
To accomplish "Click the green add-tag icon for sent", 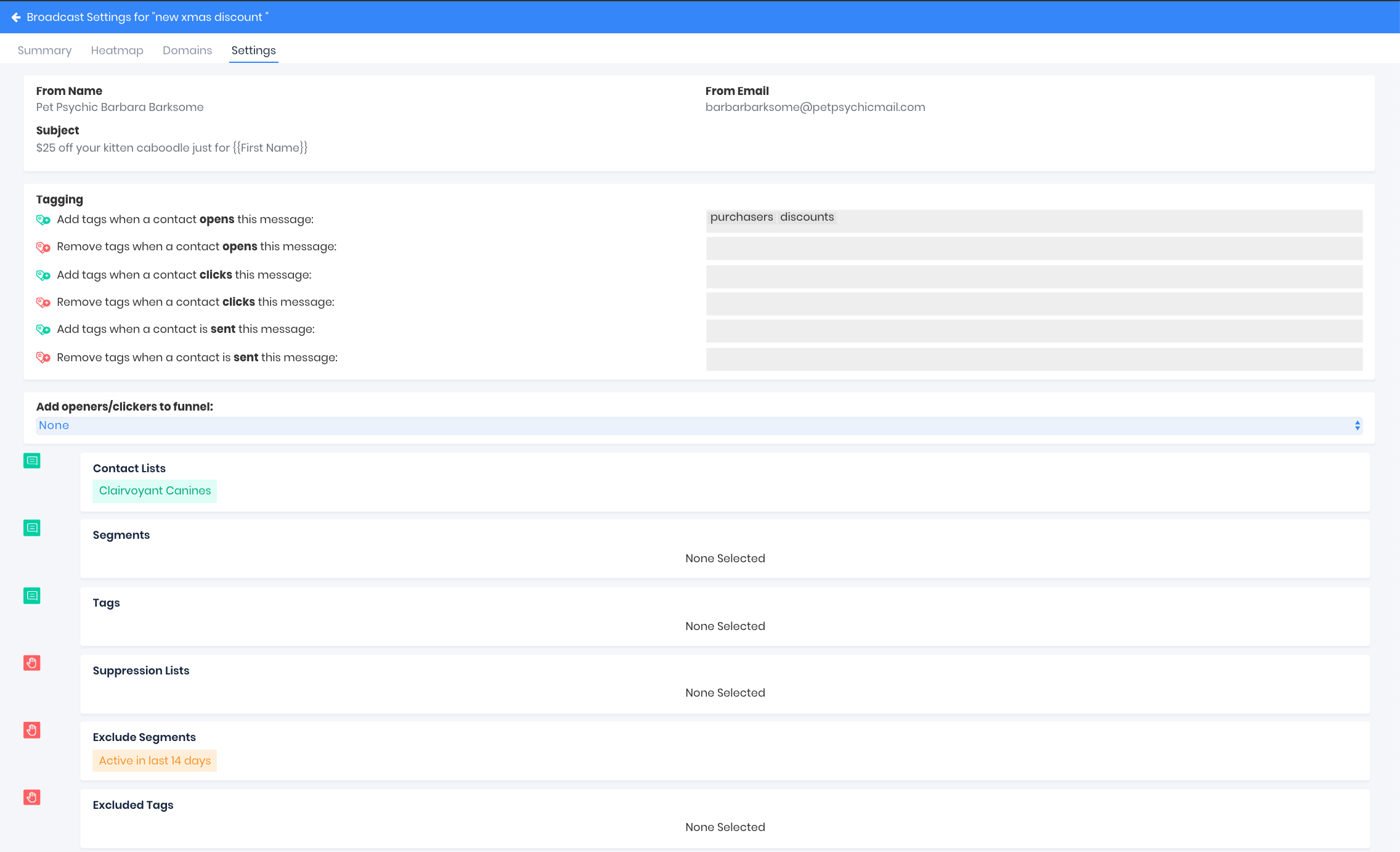I will [x=43, y=329].
